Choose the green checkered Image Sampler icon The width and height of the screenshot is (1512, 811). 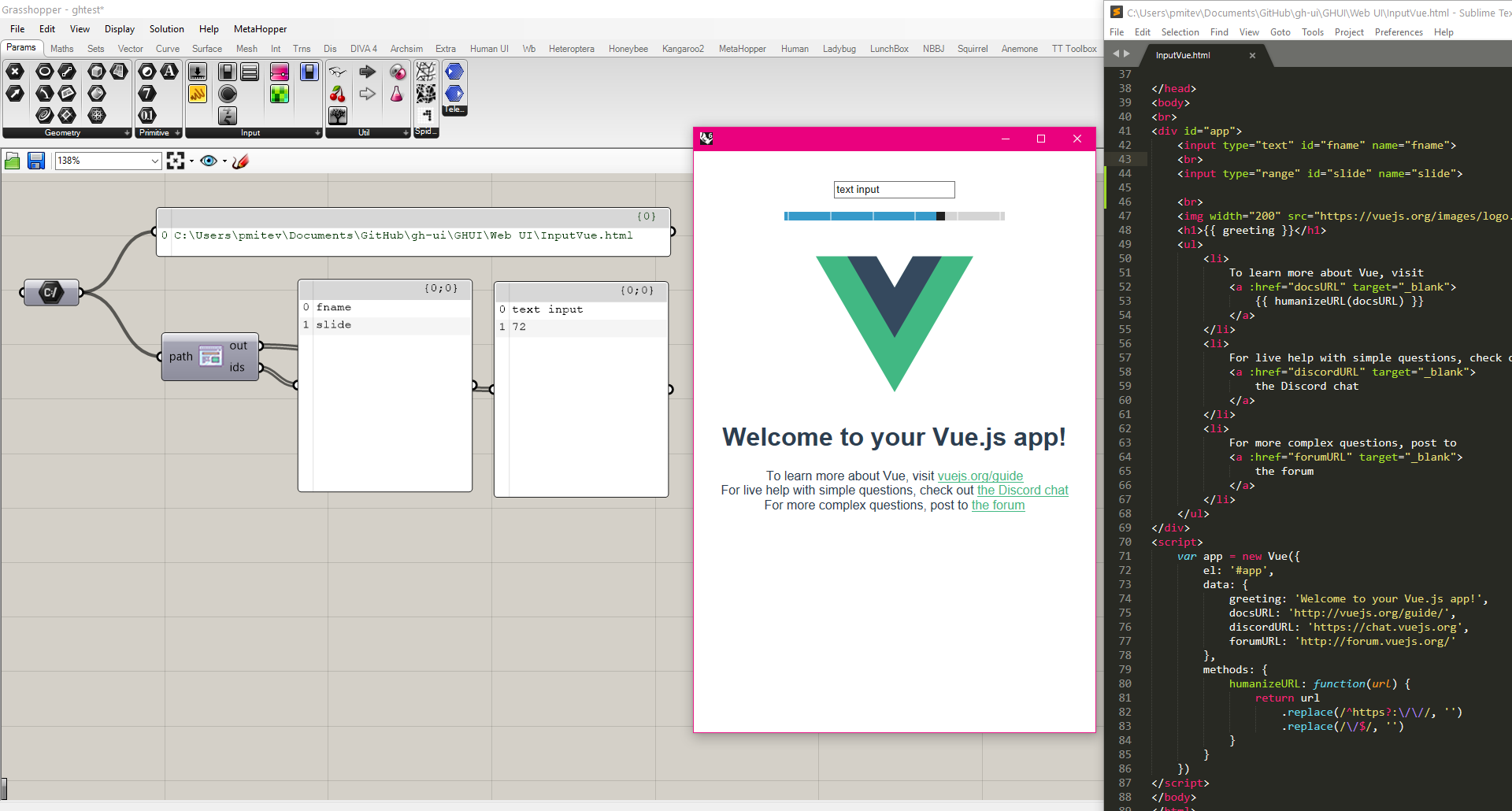[x=280, y=94]
